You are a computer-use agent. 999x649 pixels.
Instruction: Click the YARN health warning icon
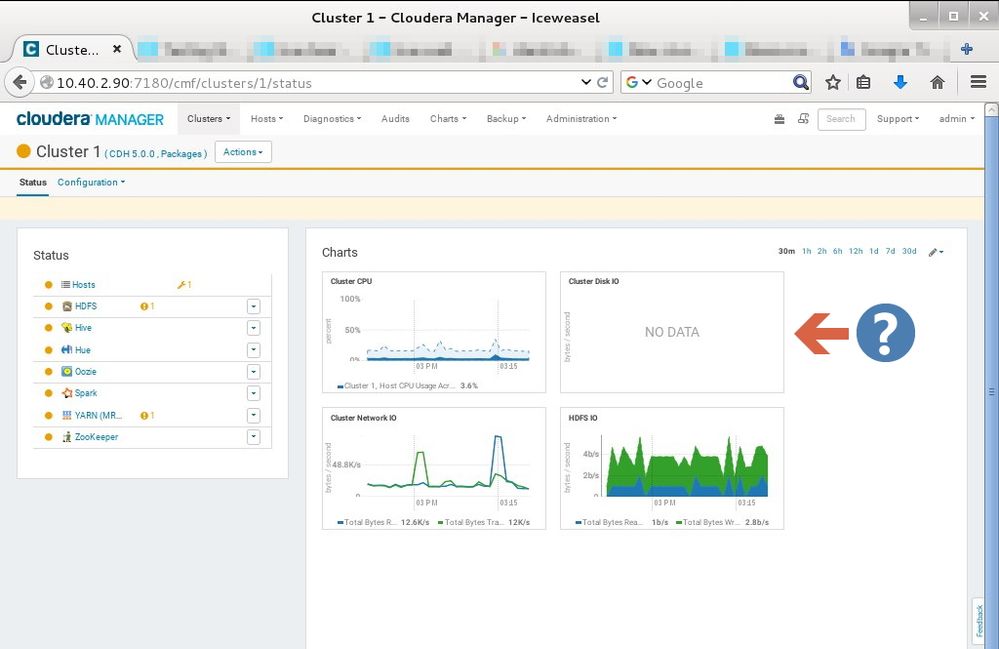point(144,415)
